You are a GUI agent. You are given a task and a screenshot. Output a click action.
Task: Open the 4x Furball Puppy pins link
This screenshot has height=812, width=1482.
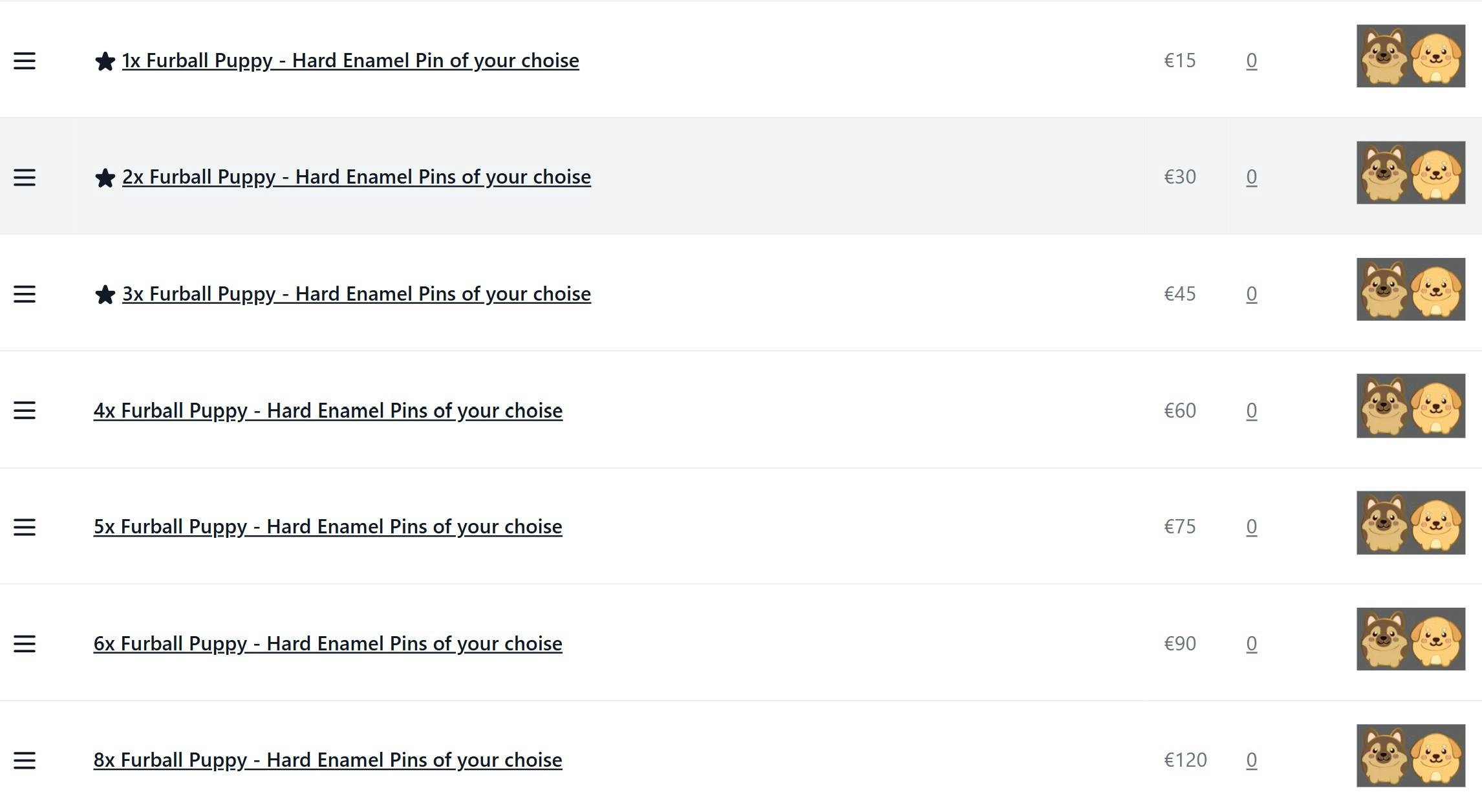point(328,411)
